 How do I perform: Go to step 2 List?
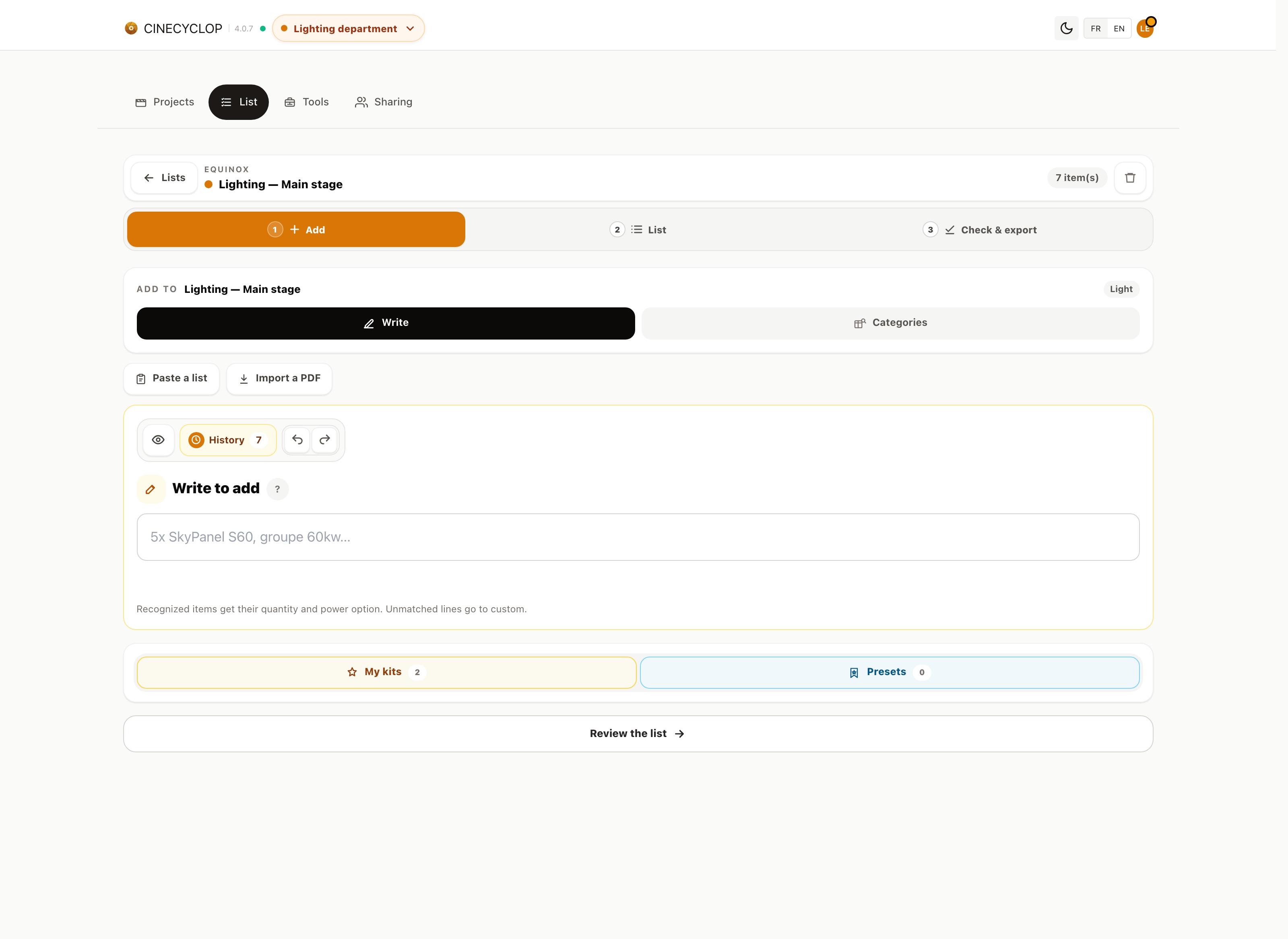pos(638,230)
